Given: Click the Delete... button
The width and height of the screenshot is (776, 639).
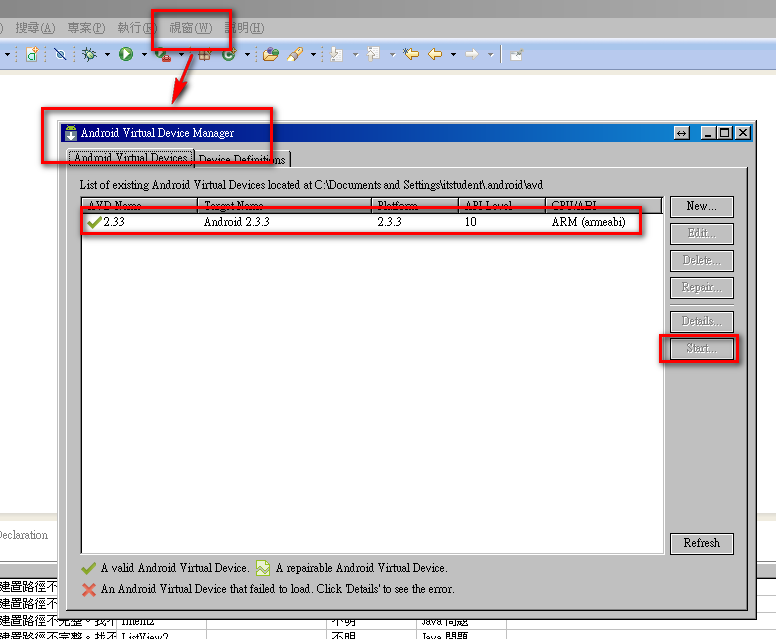Looking at the screenshot, I should [x=702, y=260].
